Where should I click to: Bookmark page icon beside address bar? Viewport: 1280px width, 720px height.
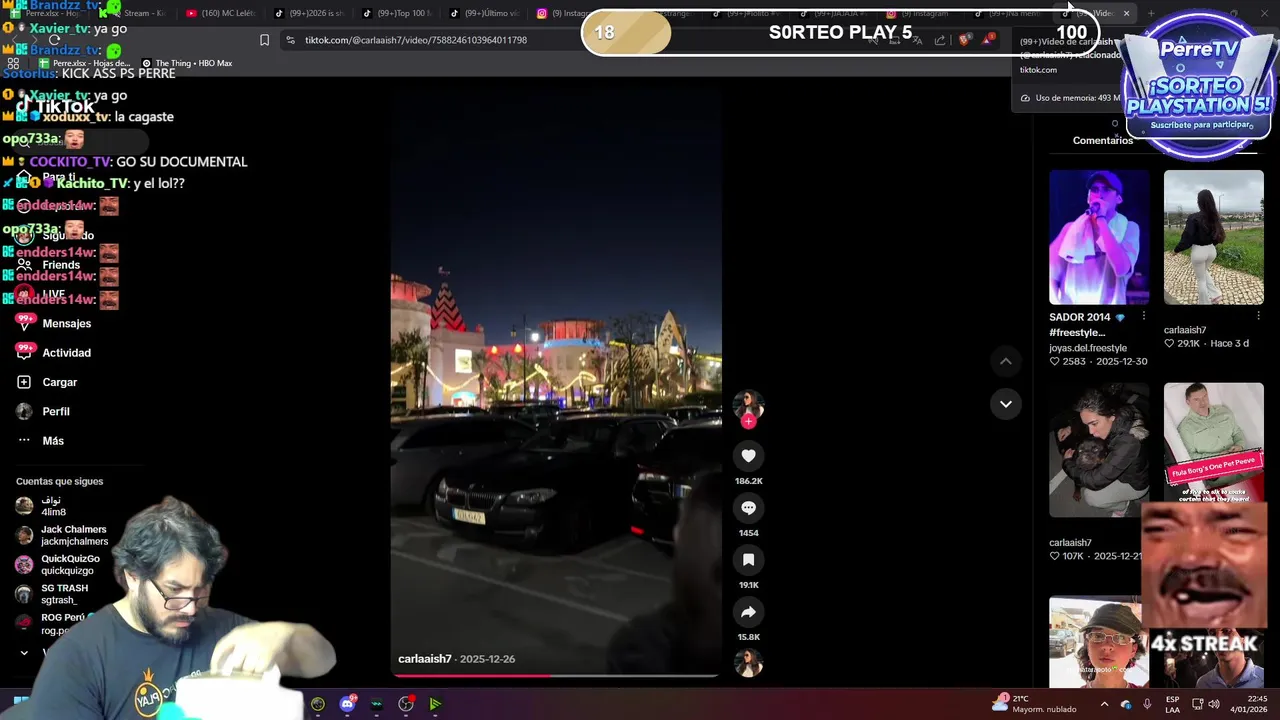[264, 40]
